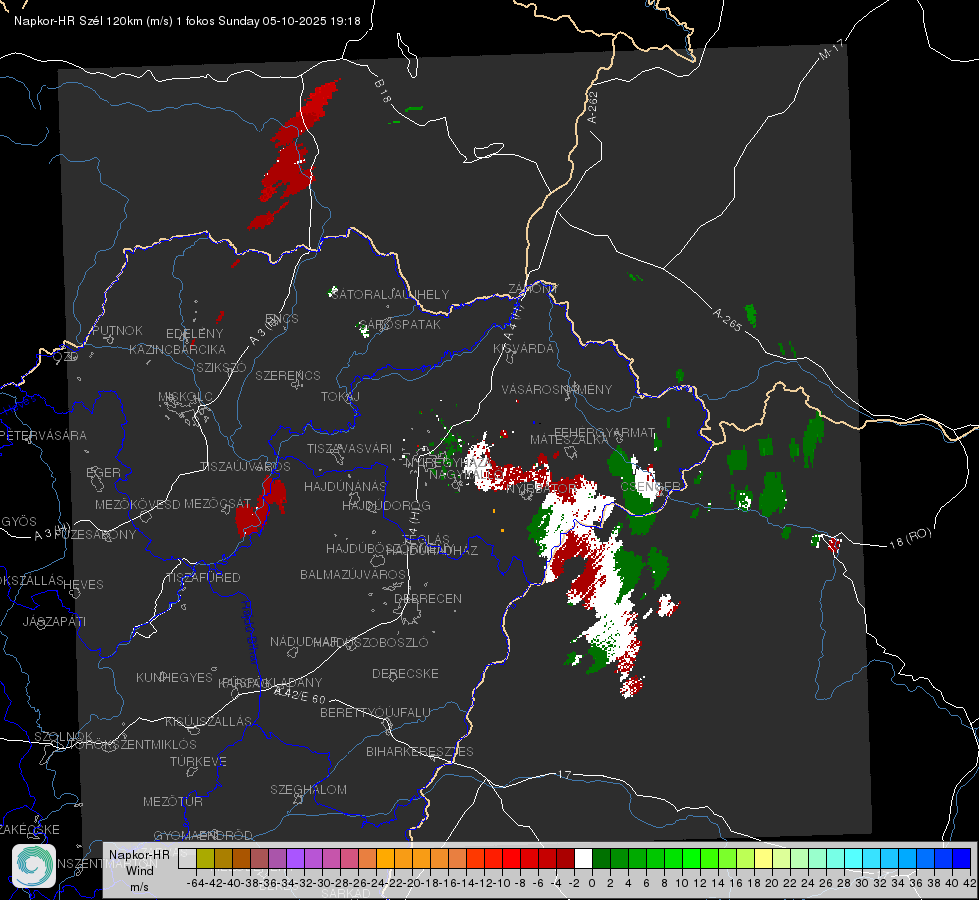
Task: Click the 'Napkor-HR Wind m/s' legend label
Action: 139,870
